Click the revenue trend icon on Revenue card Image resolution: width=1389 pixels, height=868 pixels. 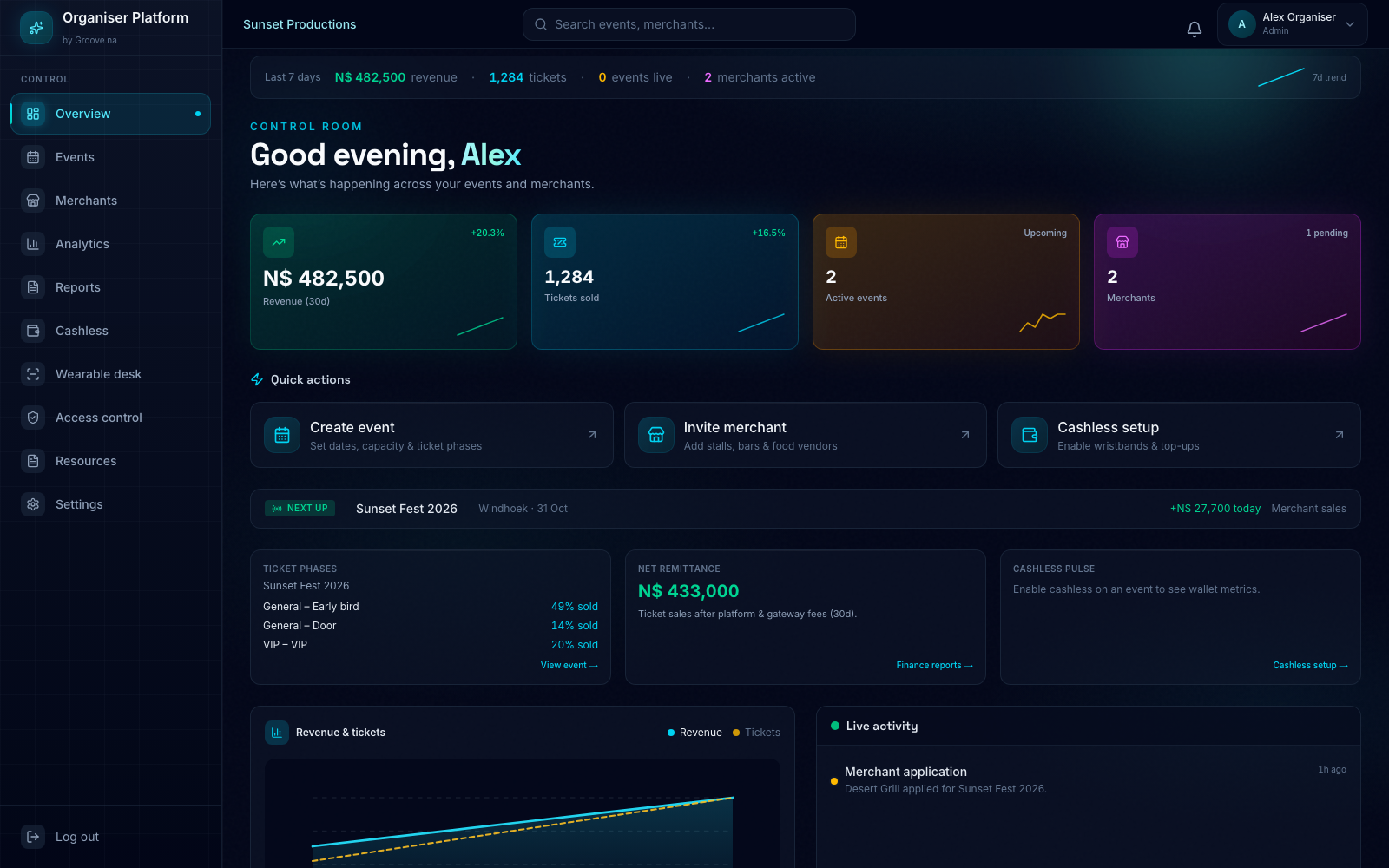coord(279,242)
